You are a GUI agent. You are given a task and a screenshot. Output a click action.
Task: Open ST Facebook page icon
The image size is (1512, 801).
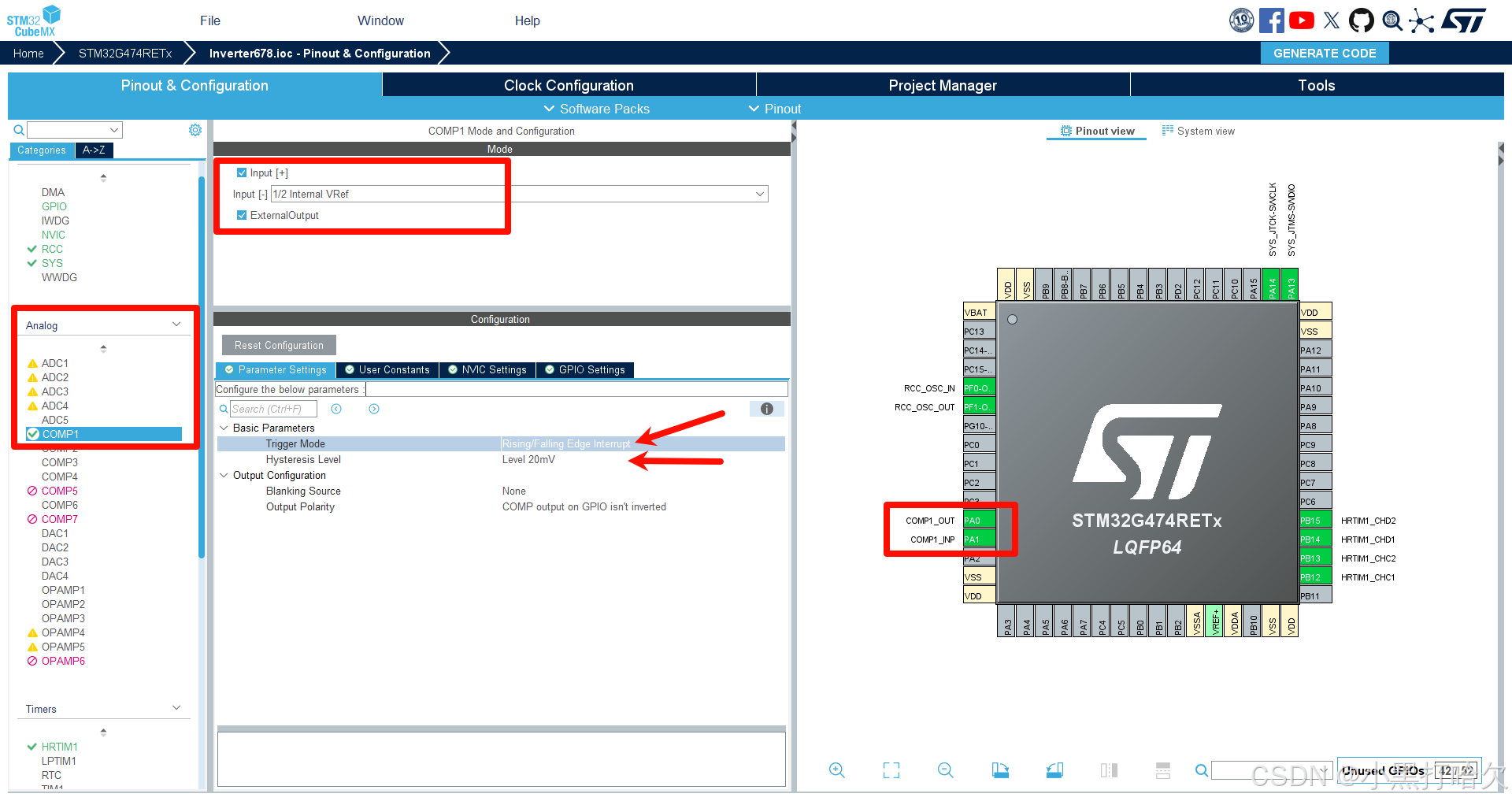pyautogui.click(x=1272, y=20)
